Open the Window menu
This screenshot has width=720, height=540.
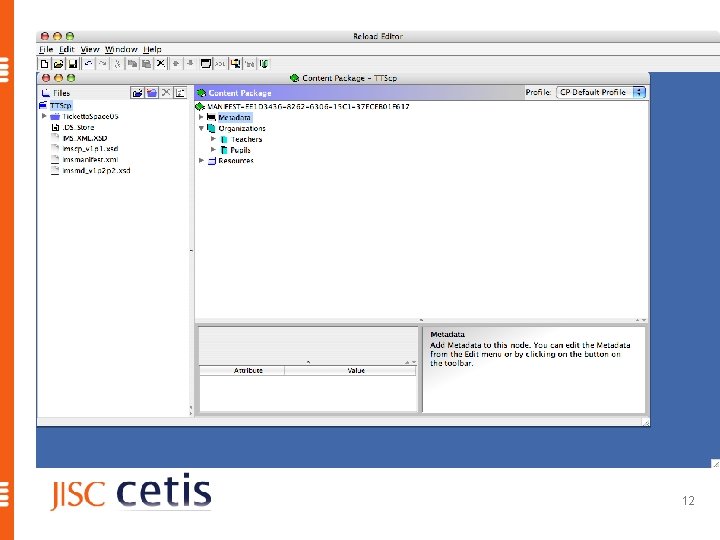tap(121, 49)
